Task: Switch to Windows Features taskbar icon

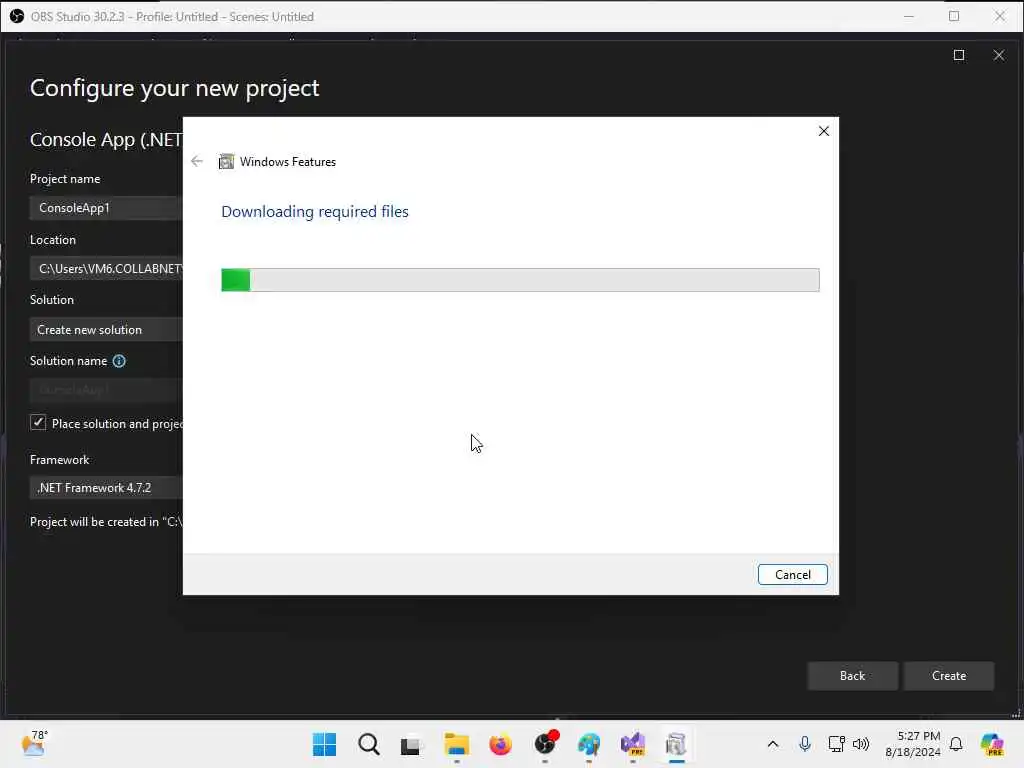Action: [677, 744]
